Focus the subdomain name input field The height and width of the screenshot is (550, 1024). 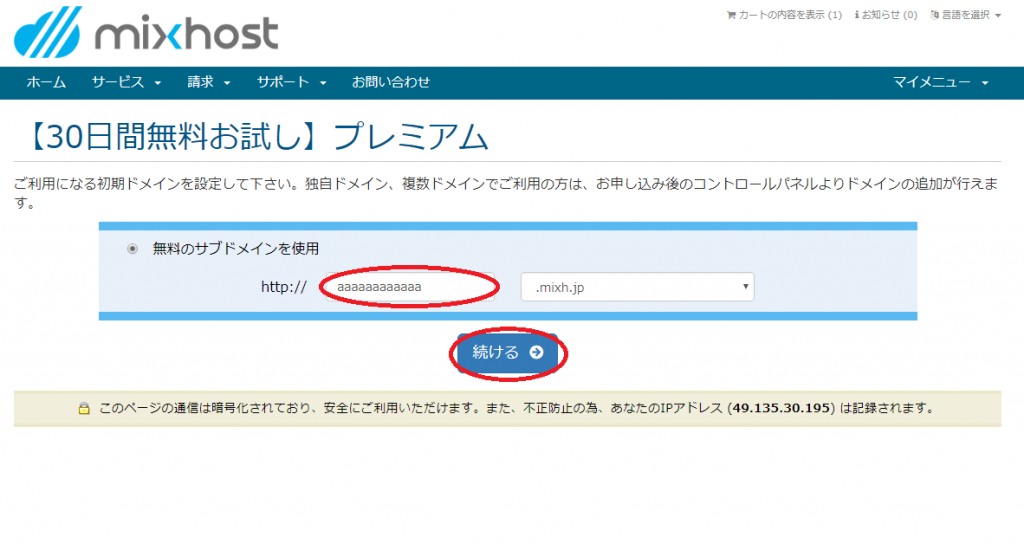click(x=408, y=287)
